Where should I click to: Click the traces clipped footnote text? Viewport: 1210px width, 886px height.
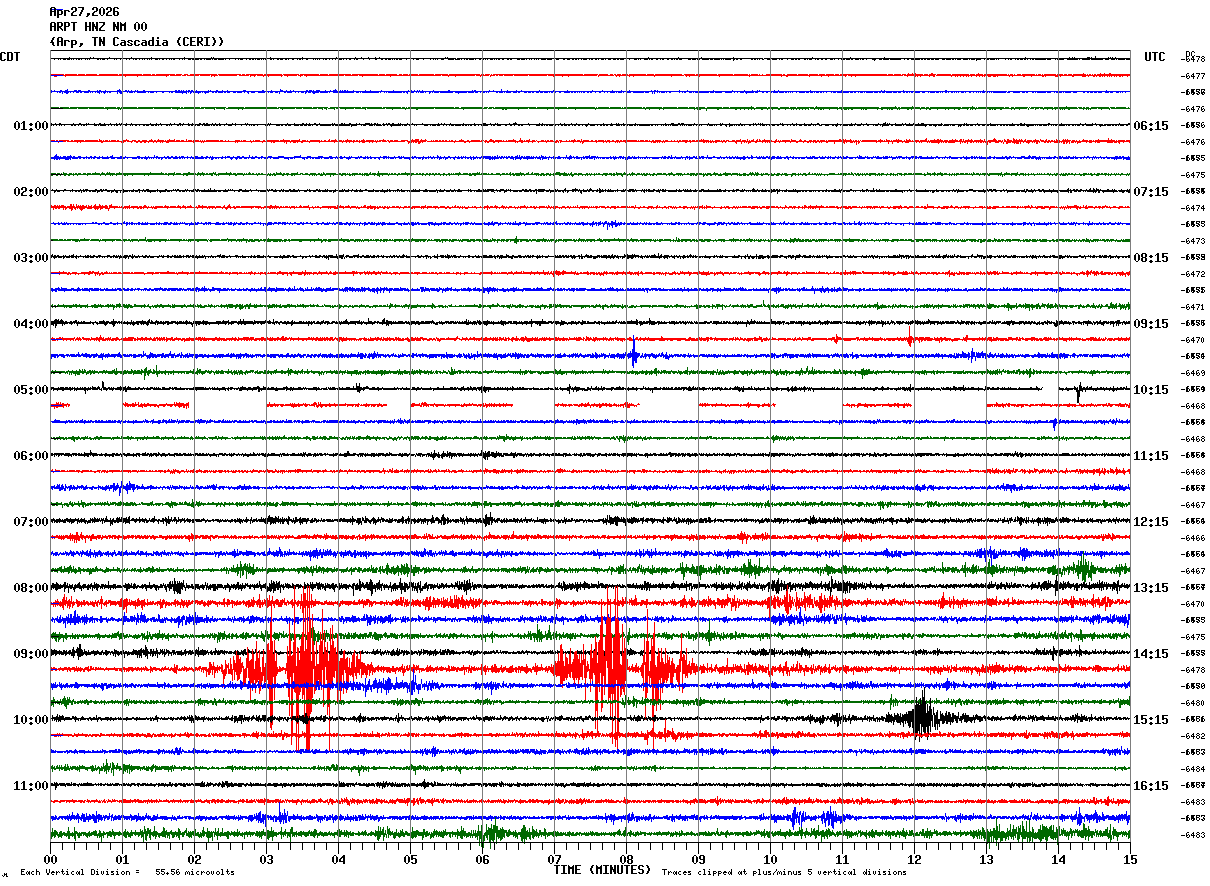pyautogui.click(x=784, y=873)
